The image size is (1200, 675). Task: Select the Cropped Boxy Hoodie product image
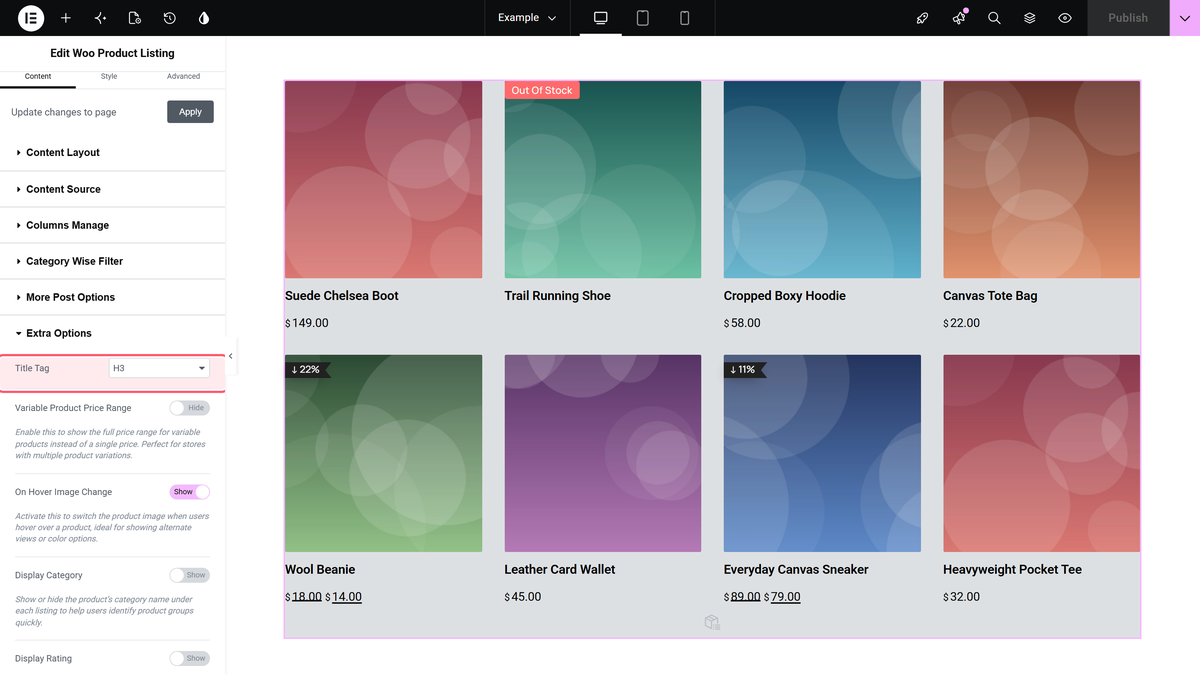tap(822, 180)
